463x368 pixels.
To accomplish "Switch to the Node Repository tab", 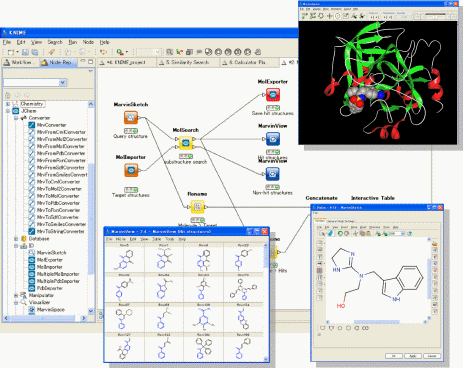I will click(57, 62).
